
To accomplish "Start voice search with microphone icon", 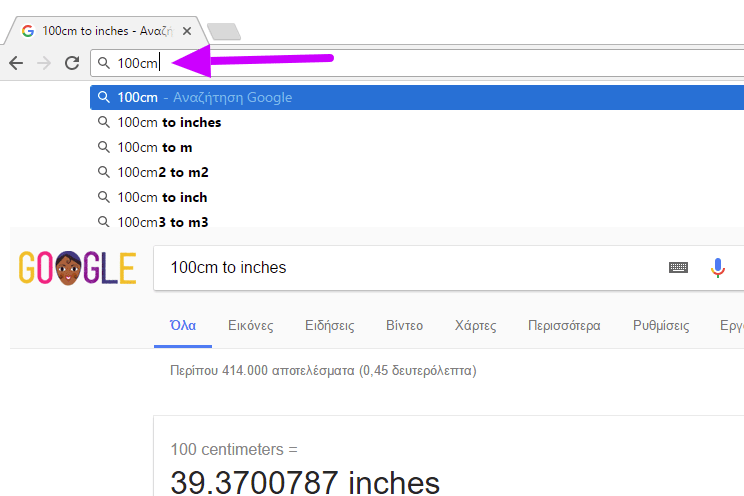I will click(717, 268).
